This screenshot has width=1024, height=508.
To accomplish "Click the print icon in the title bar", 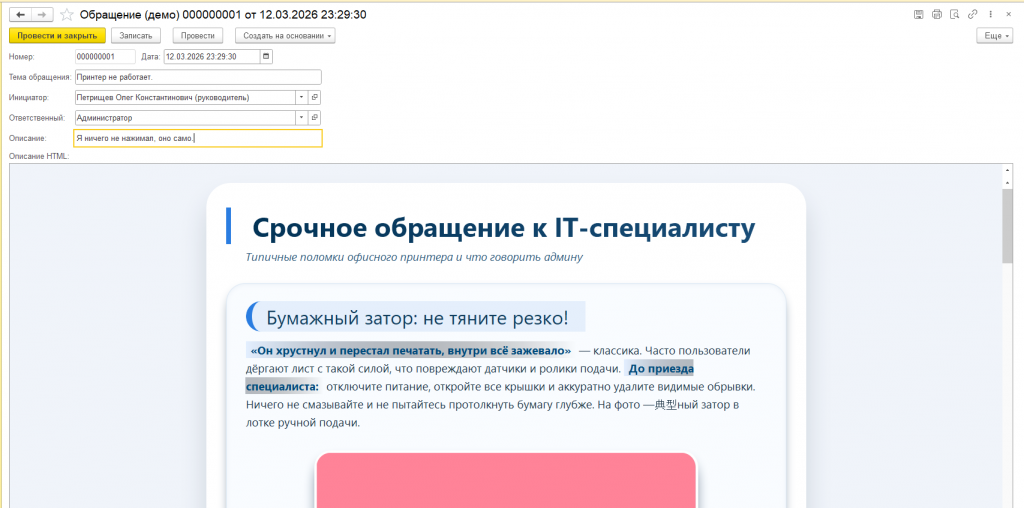I will tap(936, 14).
